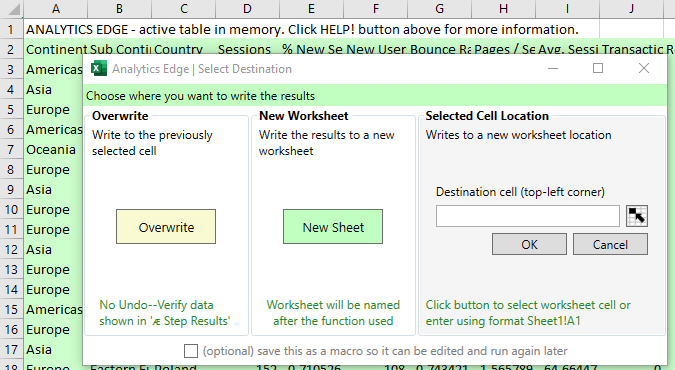Select column header I
Image resolution: width=675 pixels, height=370 pixels.
click(x=567, y=9)
